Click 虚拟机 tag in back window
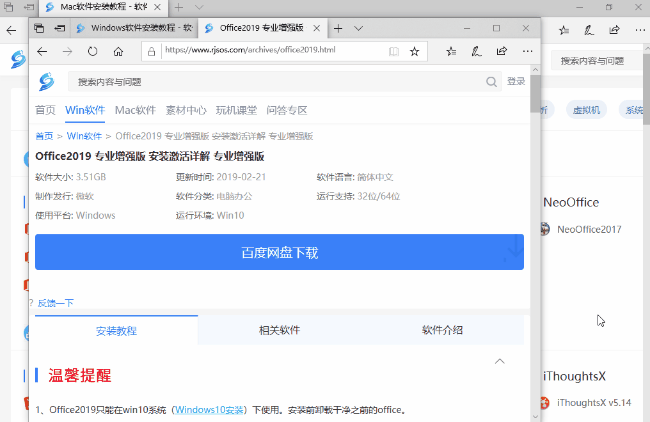The width and height of the screenshot is (650, 422). 586,110
